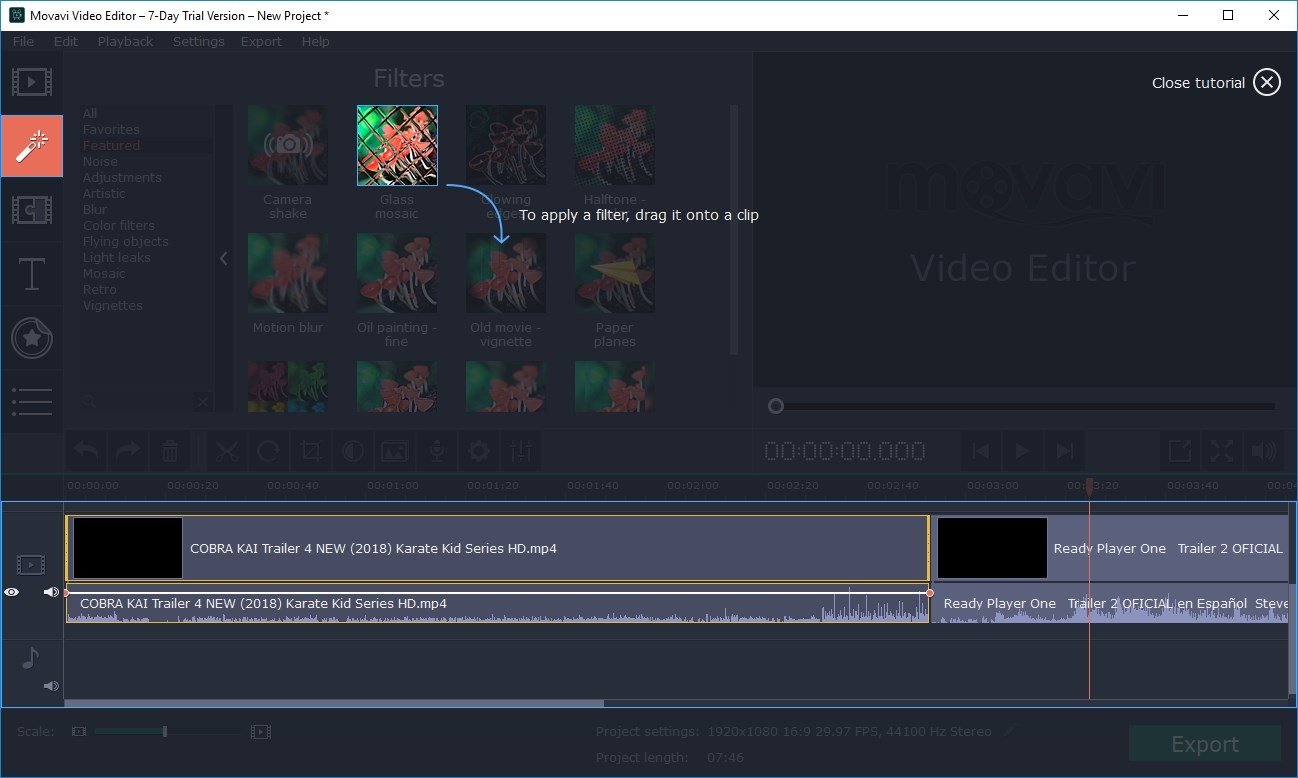Open the File menu
The width and height of the screenshot is (1298, 778).
pyautogui.click(x=23, y=41)
